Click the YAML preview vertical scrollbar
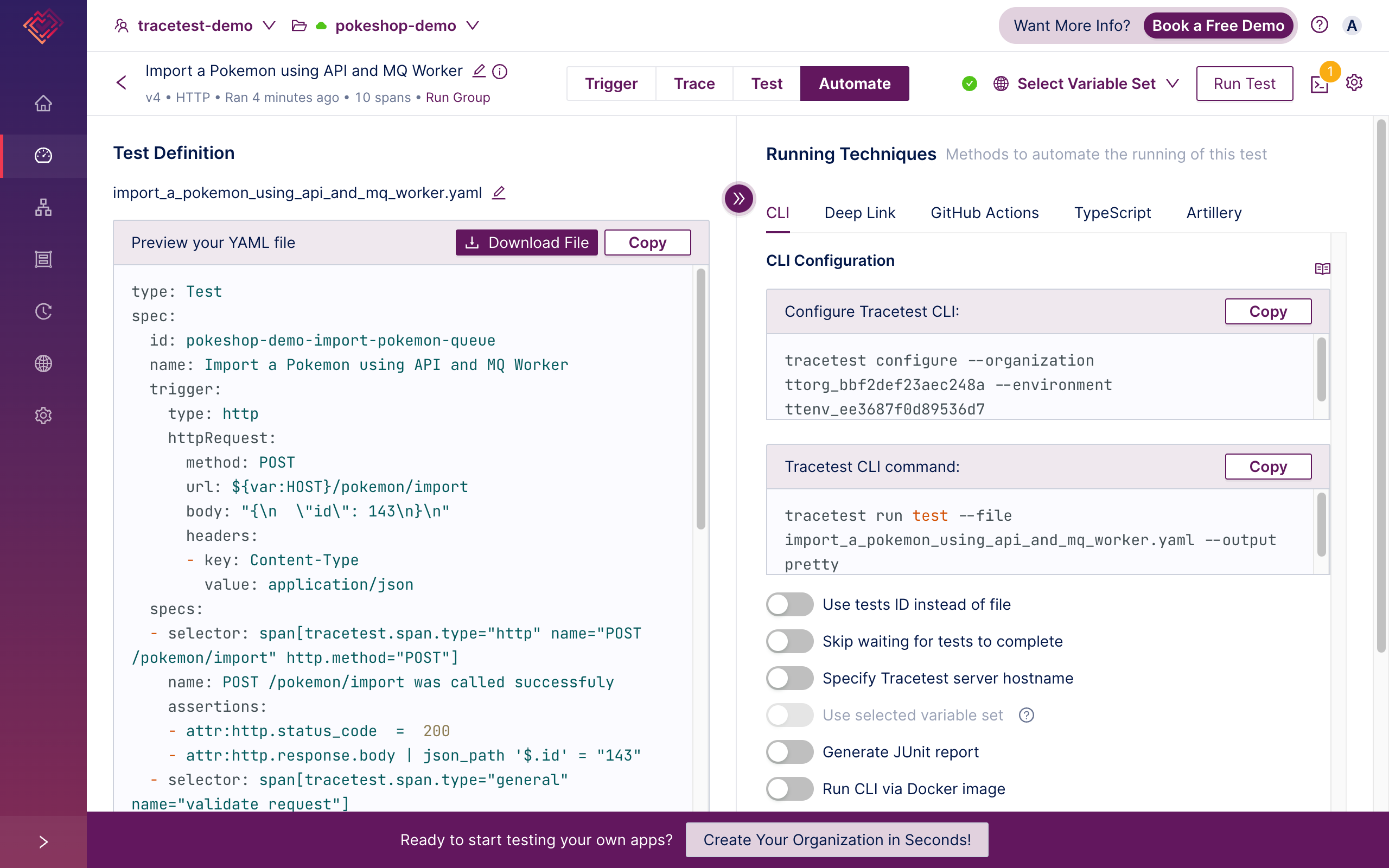 (700, 399)
